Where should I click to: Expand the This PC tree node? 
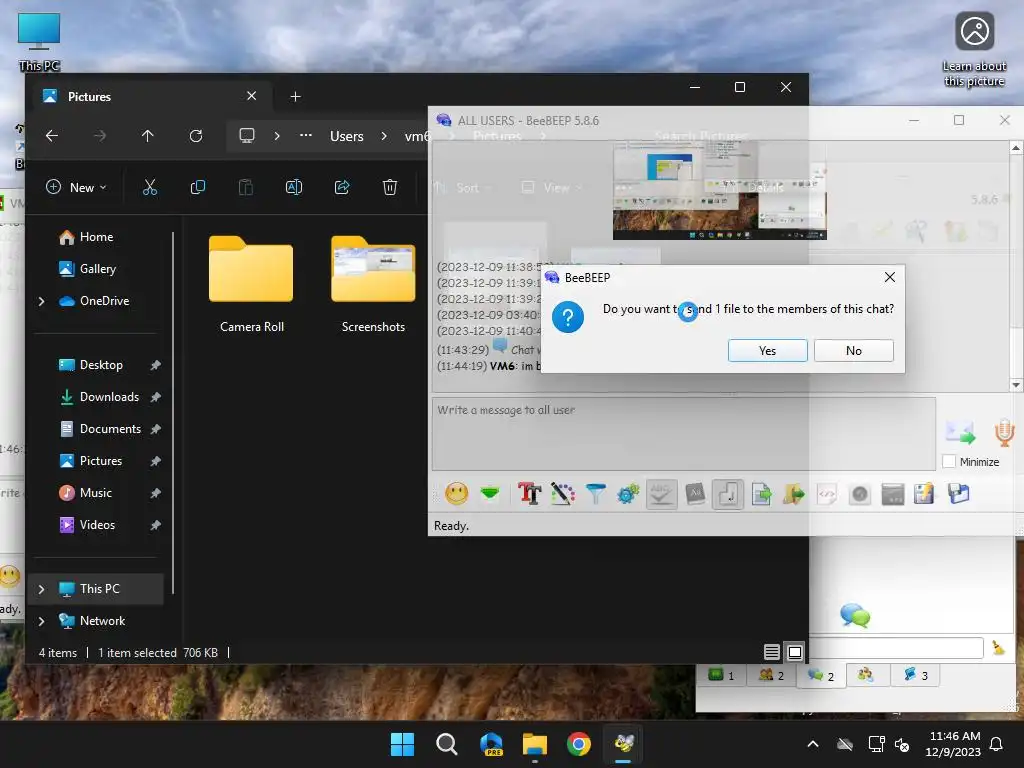point(42,589)
